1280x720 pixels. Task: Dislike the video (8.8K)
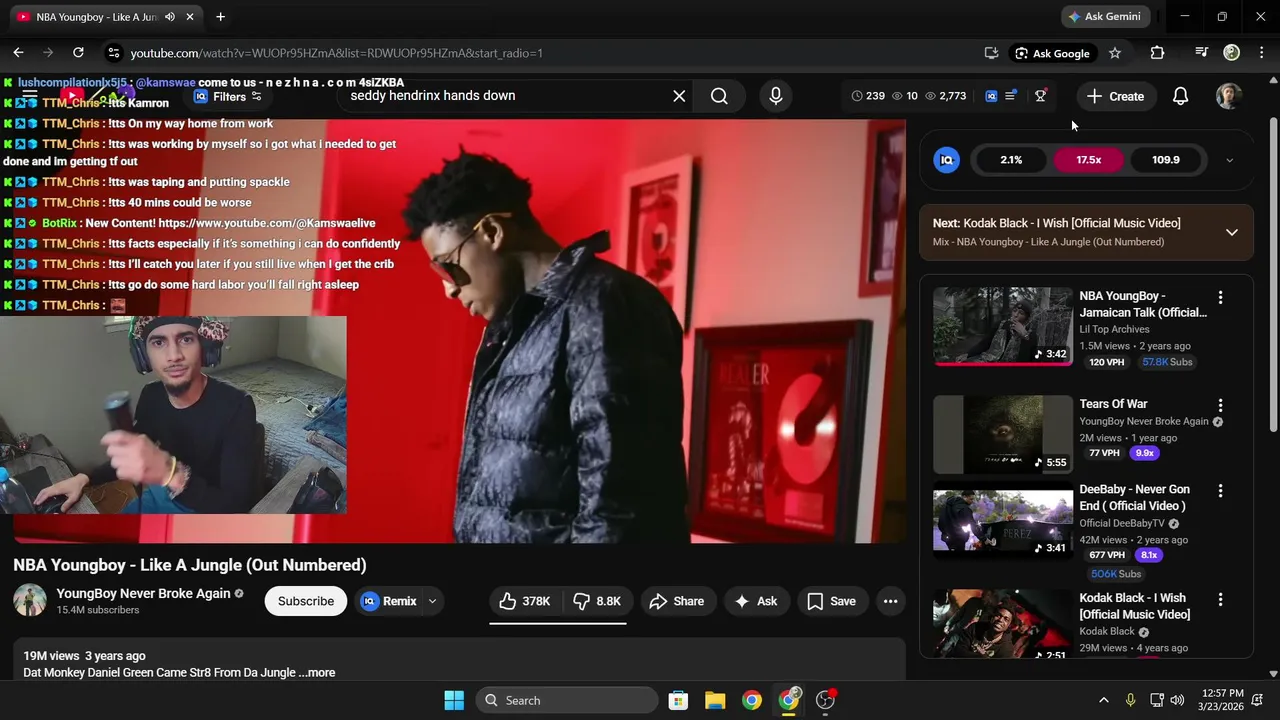597,601
